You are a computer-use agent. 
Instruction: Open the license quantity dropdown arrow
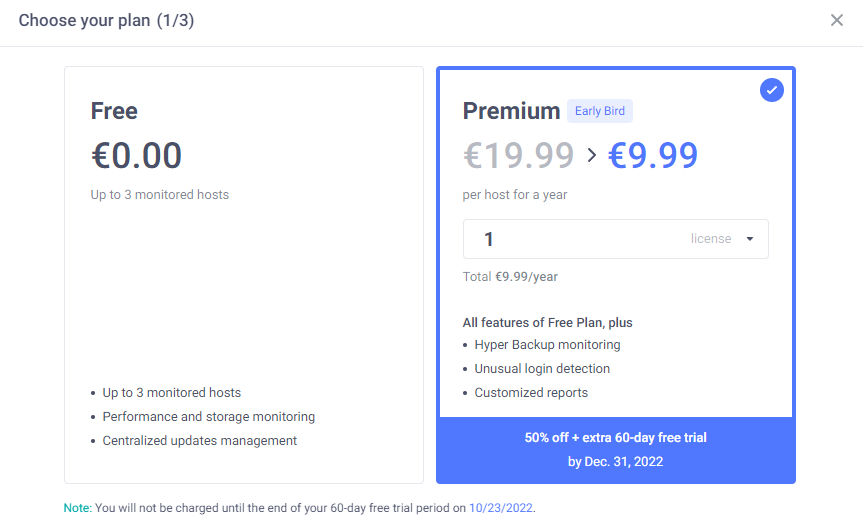(x=750, y=239)
